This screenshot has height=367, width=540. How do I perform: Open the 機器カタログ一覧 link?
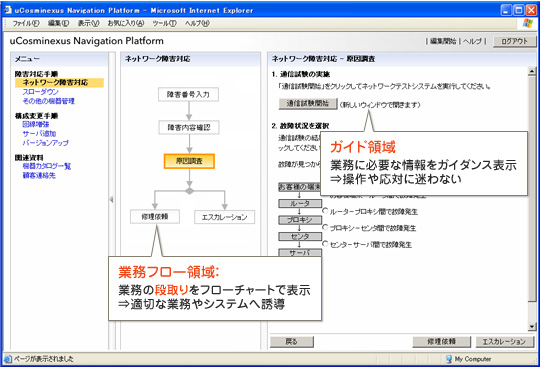(46, 166)
